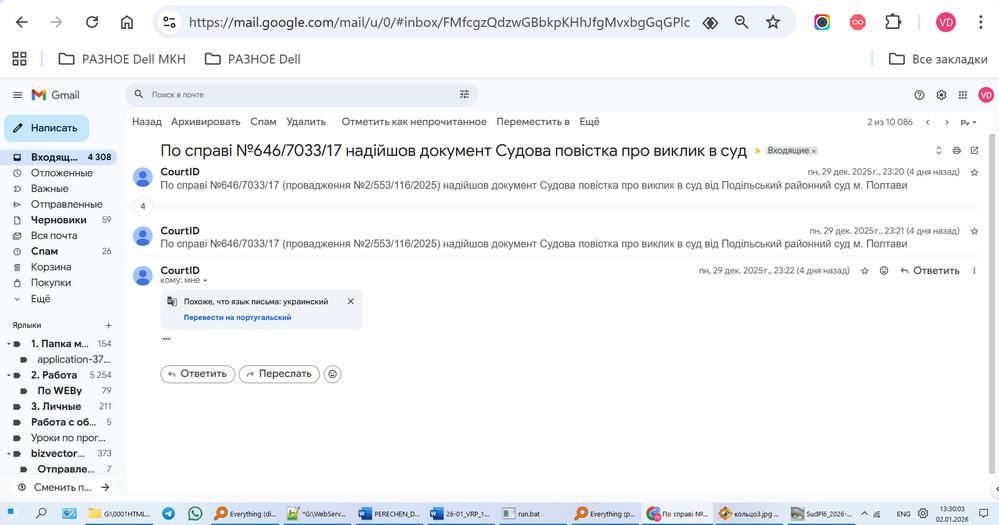Screen dimensions: 999x525
Task: Open РАЗНОЕ Dell МКН bookmark folder
Action: pos(122,59)
